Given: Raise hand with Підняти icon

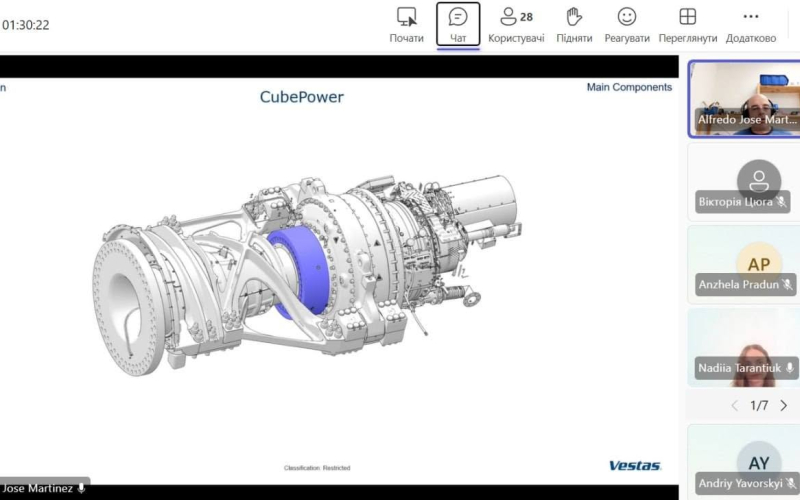Looking at the screenshot, I should (x=574, y=24).
